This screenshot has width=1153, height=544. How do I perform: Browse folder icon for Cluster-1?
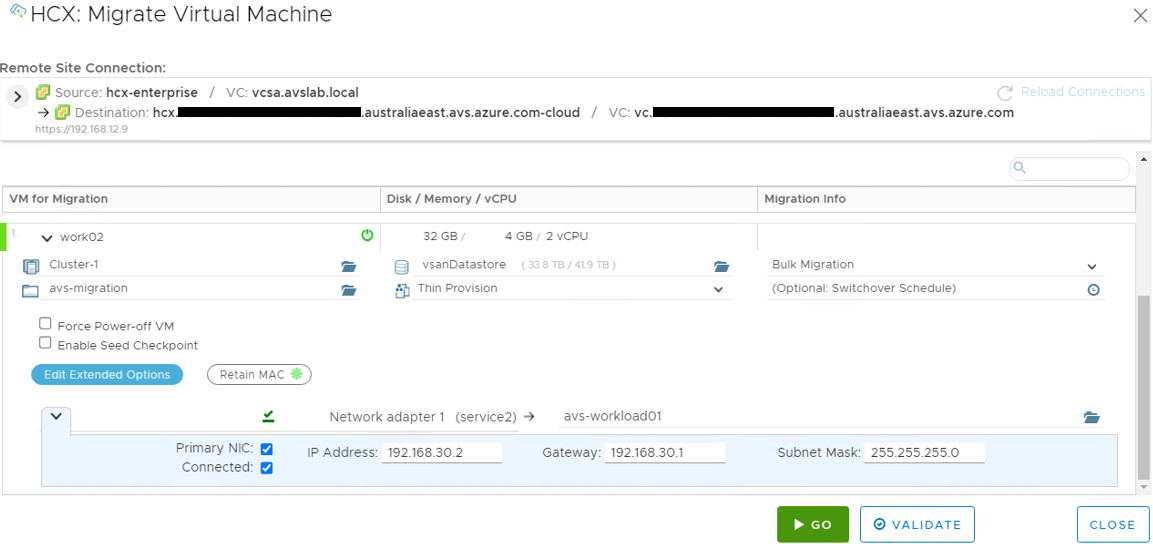(349, 266)
